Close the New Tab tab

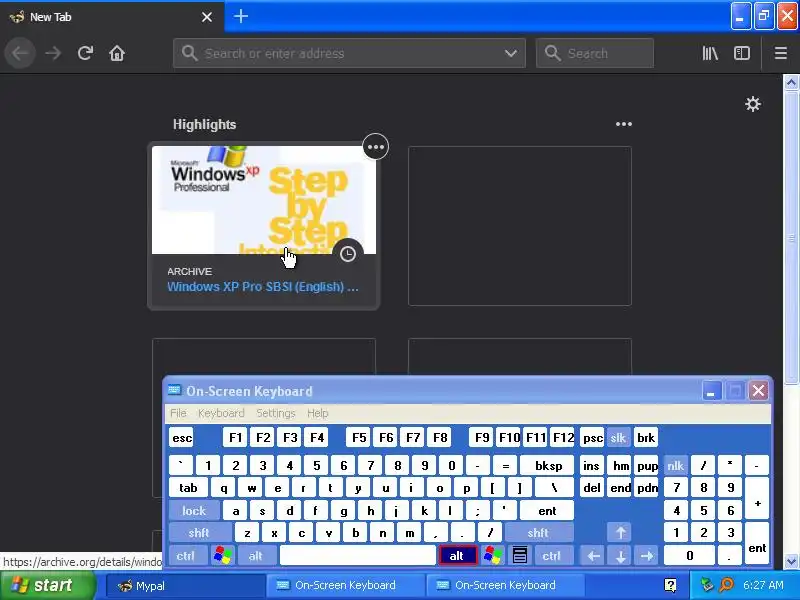pyautogui.click(x=207, y=17)
